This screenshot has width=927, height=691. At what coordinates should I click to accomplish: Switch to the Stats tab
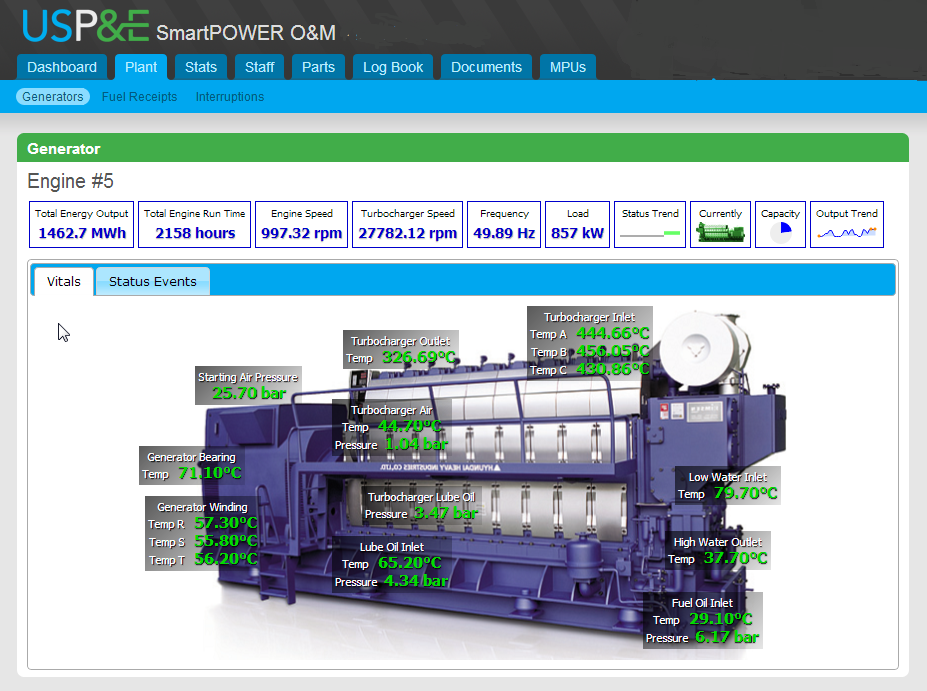(201, 67)
